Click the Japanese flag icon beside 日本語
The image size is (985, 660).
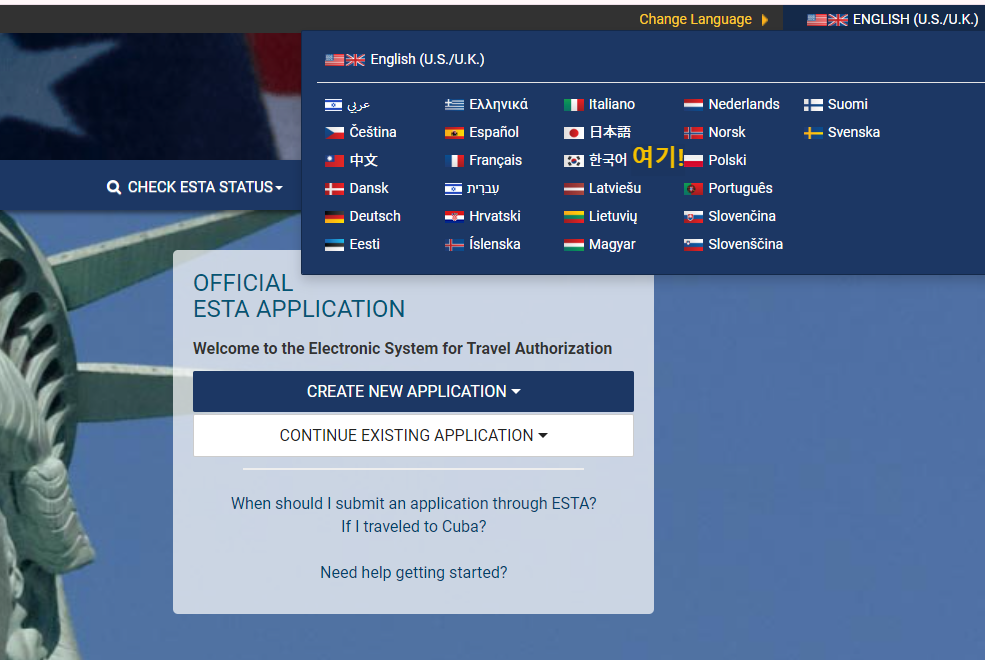(573, 133)
